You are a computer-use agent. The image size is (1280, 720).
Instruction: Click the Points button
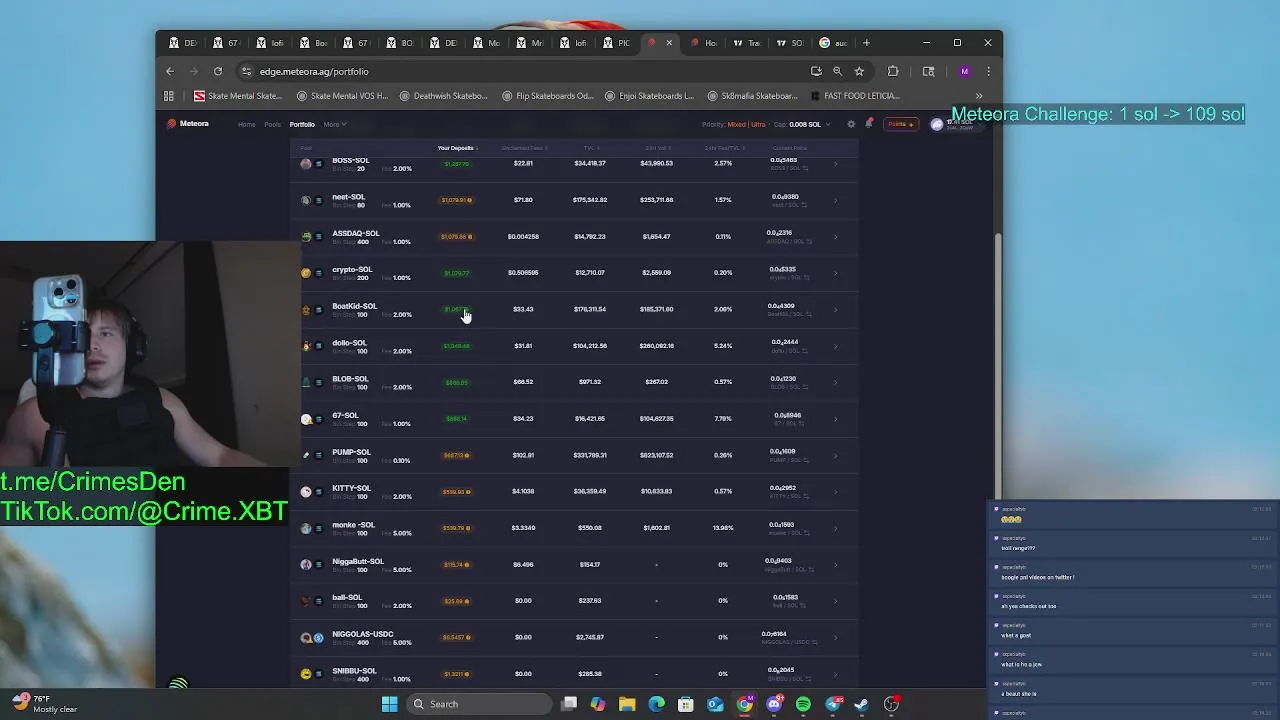900,124
